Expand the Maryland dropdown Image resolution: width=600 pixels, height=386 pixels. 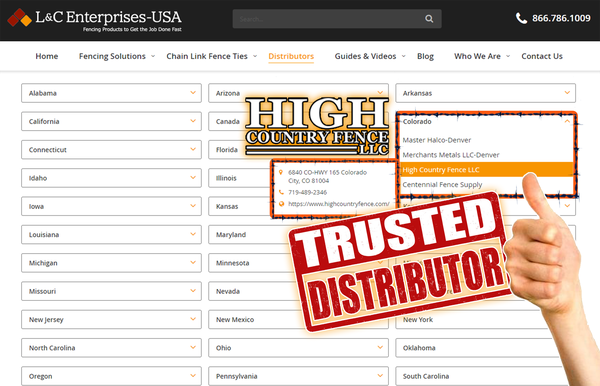pyautogui.click(x=249, y=235)
